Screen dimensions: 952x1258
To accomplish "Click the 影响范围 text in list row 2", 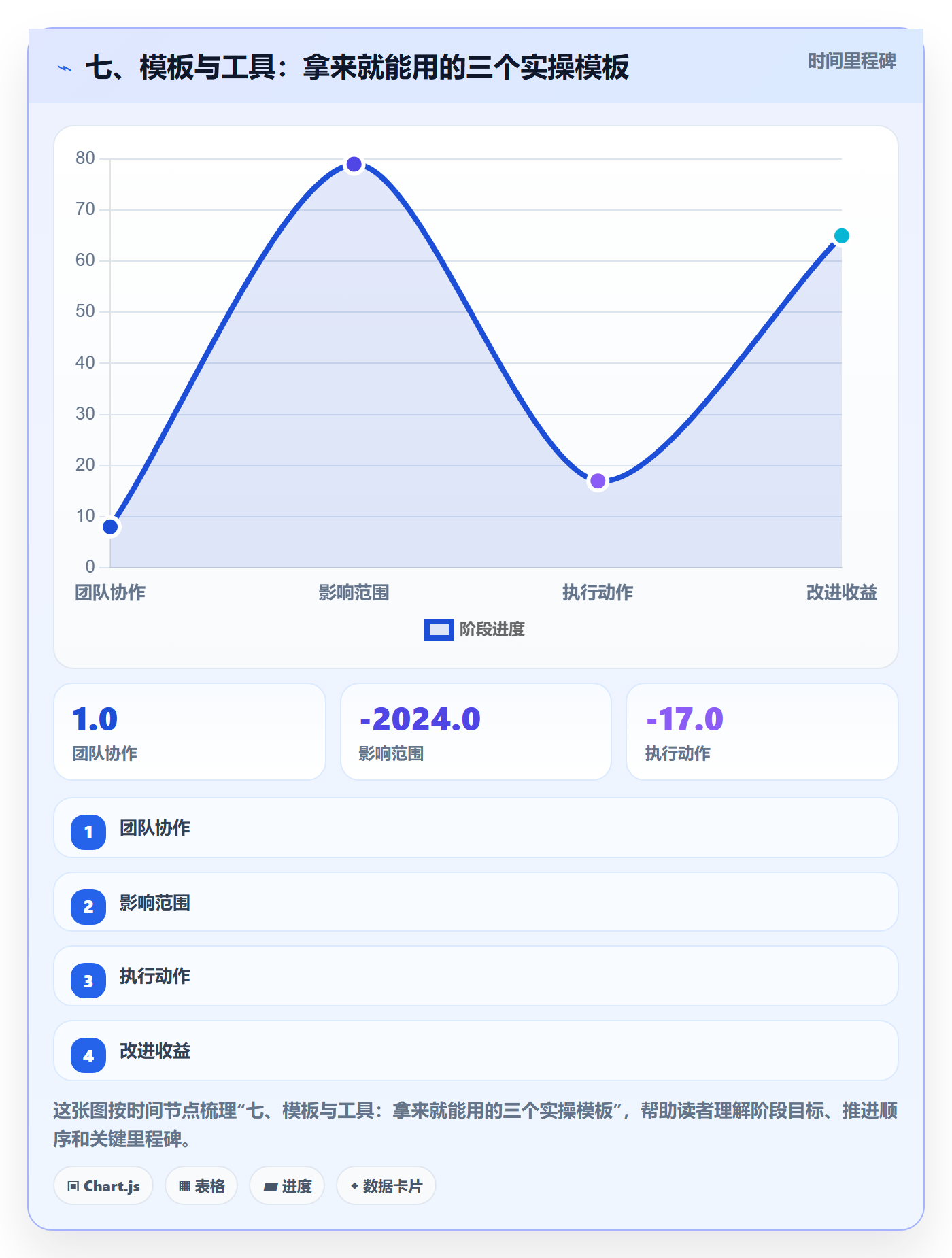I will (x=155, y=903).
